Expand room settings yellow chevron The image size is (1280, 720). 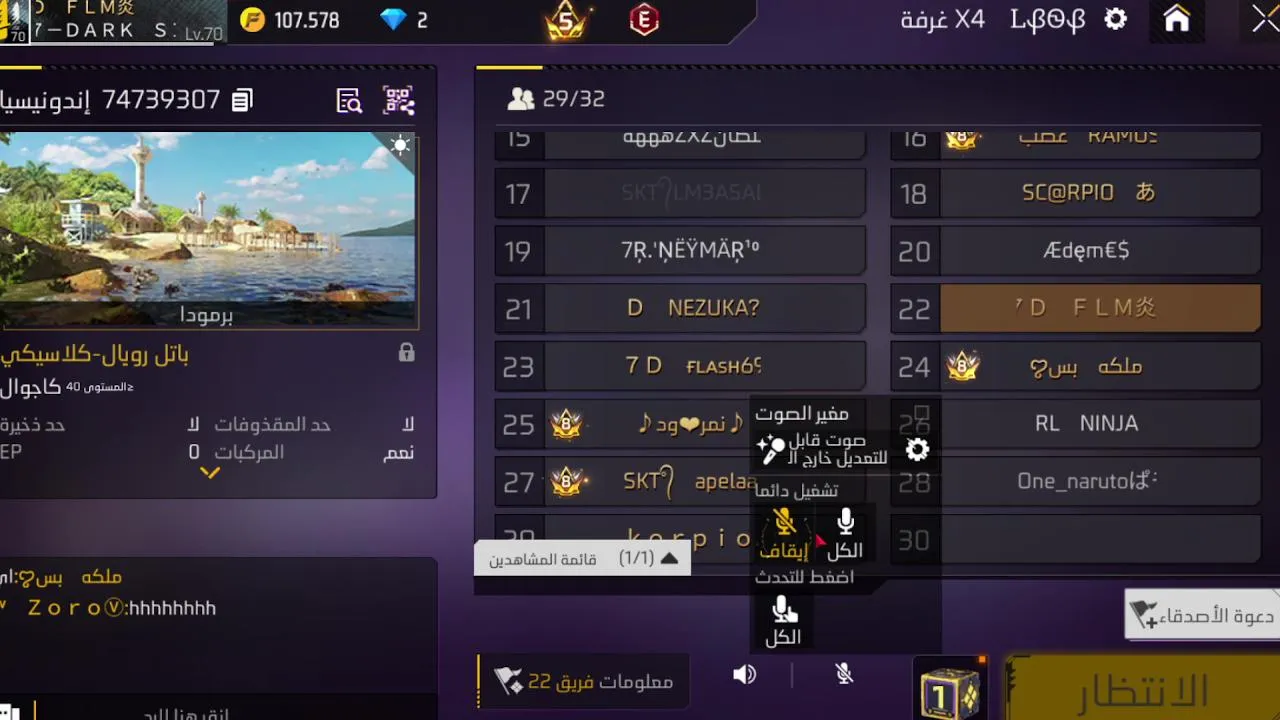(210, 473)
